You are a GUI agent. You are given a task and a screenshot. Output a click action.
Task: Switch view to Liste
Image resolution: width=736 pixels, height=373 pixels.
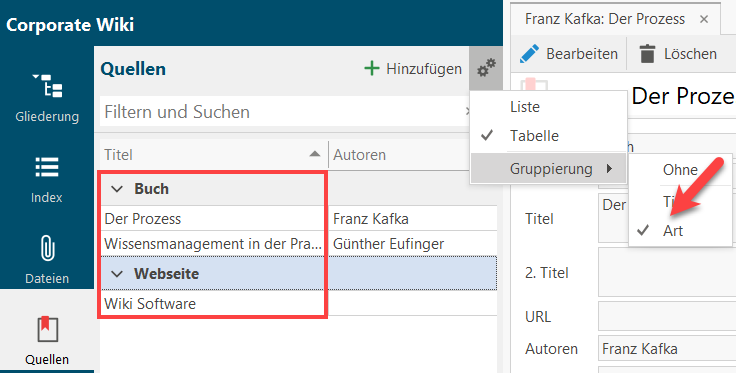(x=548, y=107)
